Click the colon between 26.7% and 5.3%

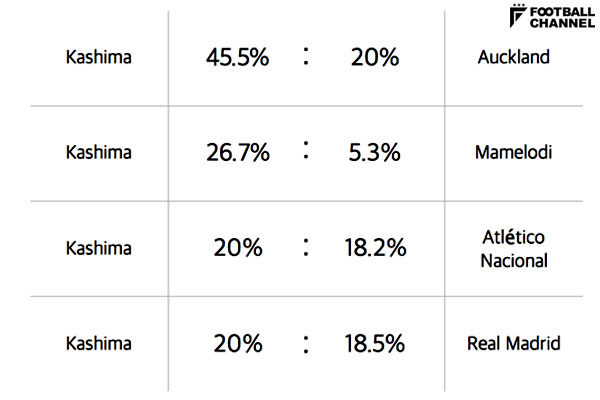(306, 152)
